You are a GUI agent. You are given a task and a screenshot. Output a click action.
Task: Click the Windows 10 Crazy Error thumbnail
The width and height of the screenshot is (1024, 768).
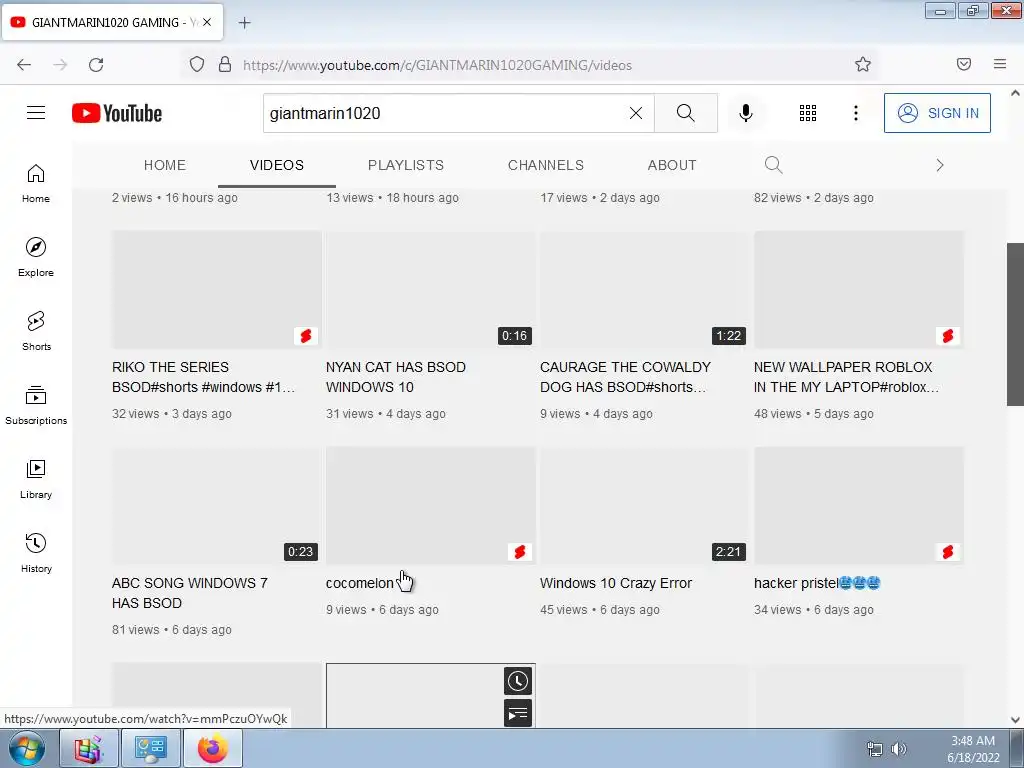[x=645, y=506]
